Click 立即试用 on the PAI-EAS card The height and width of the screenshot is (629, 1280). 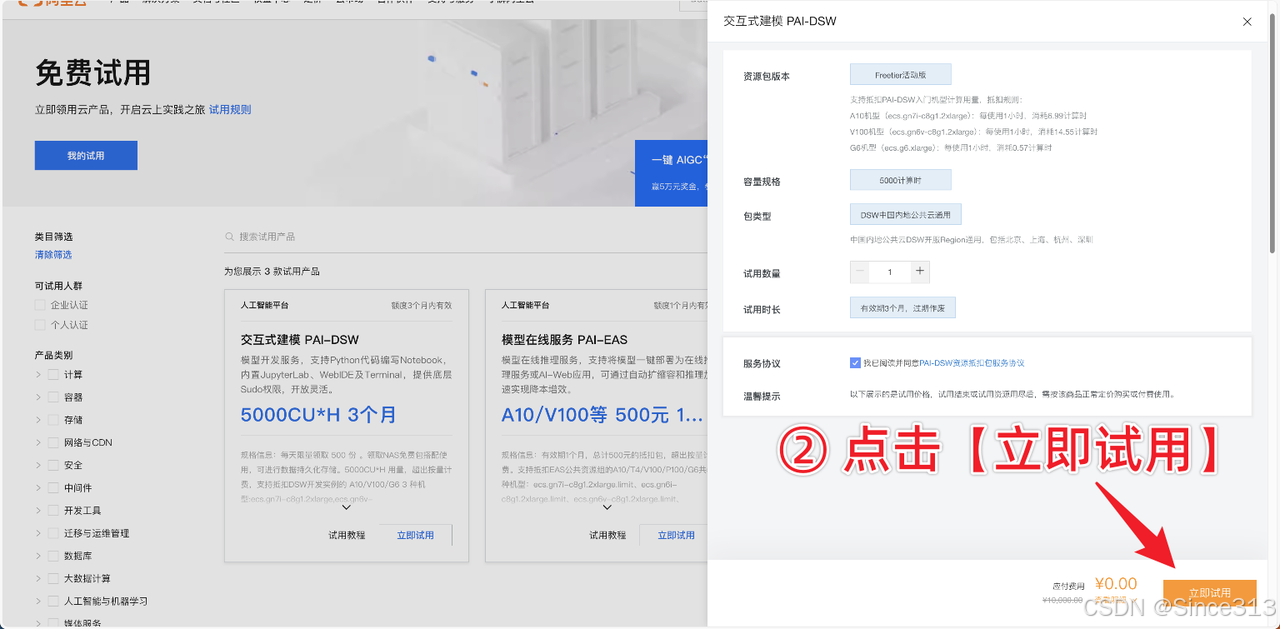(676, 535)
